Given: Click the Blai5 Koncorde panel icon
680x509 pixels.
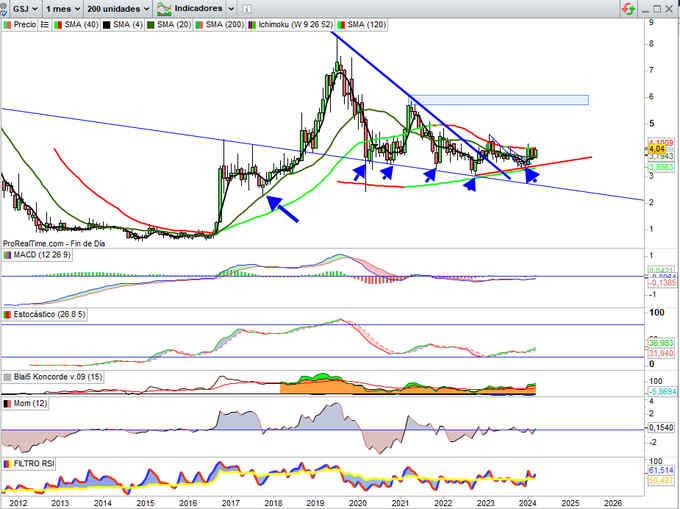Looking at the screenshot, I should click(x=8, y=377).
